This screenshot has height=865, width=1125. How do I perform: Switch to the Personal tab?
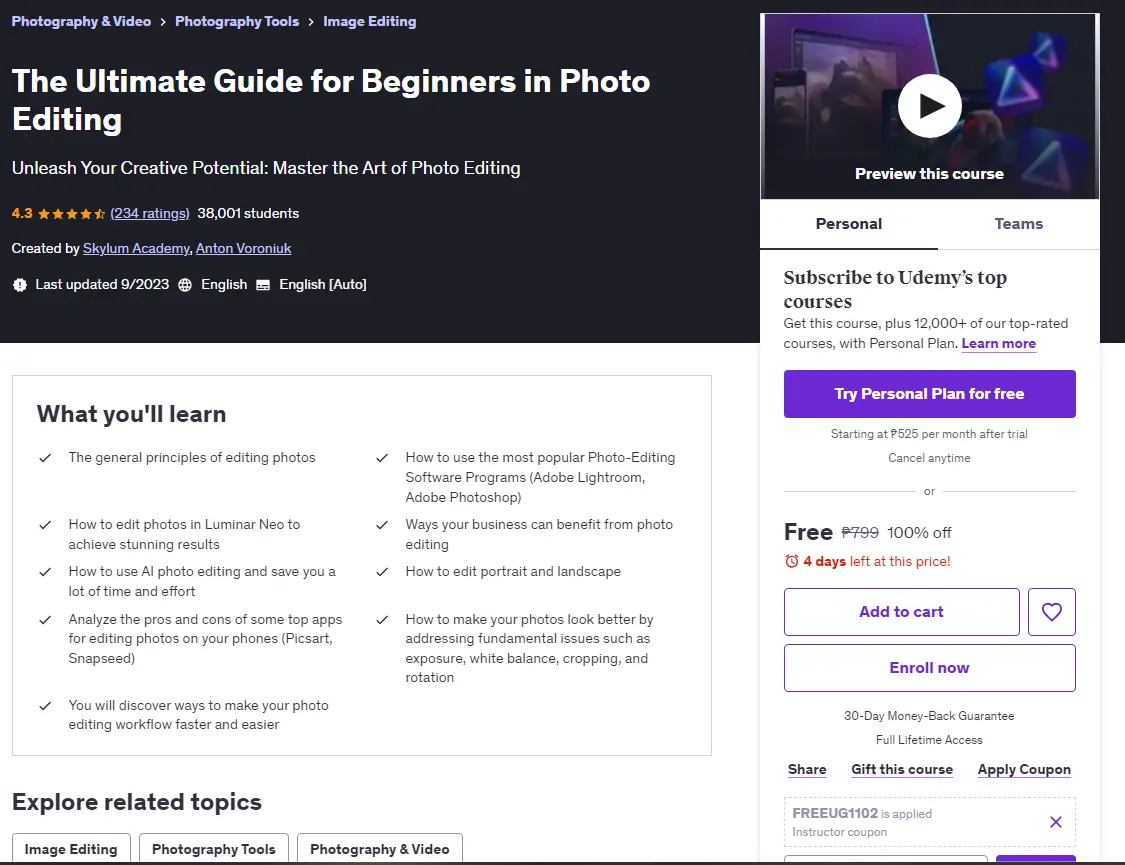[849, 224]
